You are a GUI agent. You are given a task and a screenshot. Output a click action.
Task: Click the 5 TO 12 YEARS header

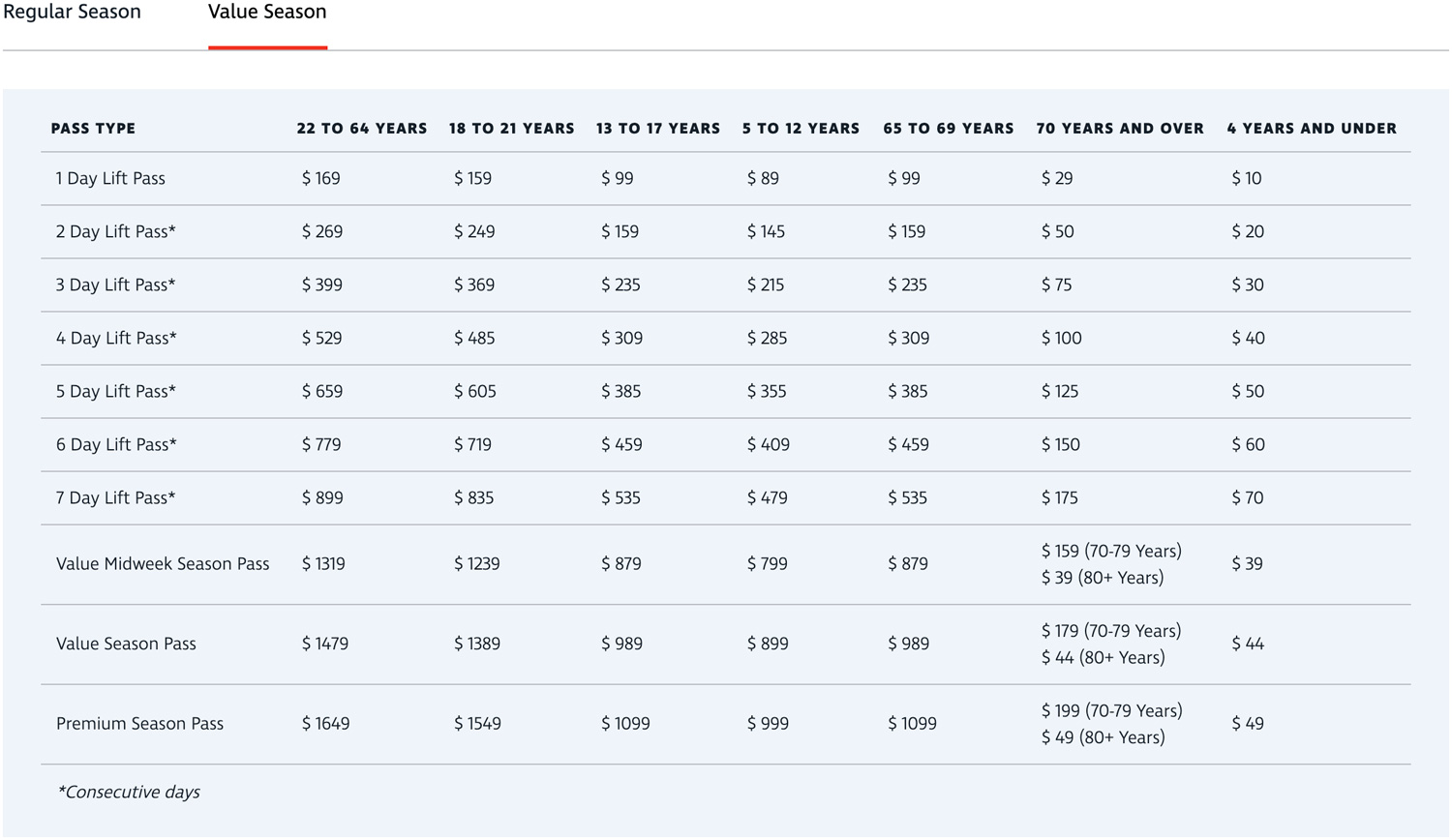click(x=801, y=129)
